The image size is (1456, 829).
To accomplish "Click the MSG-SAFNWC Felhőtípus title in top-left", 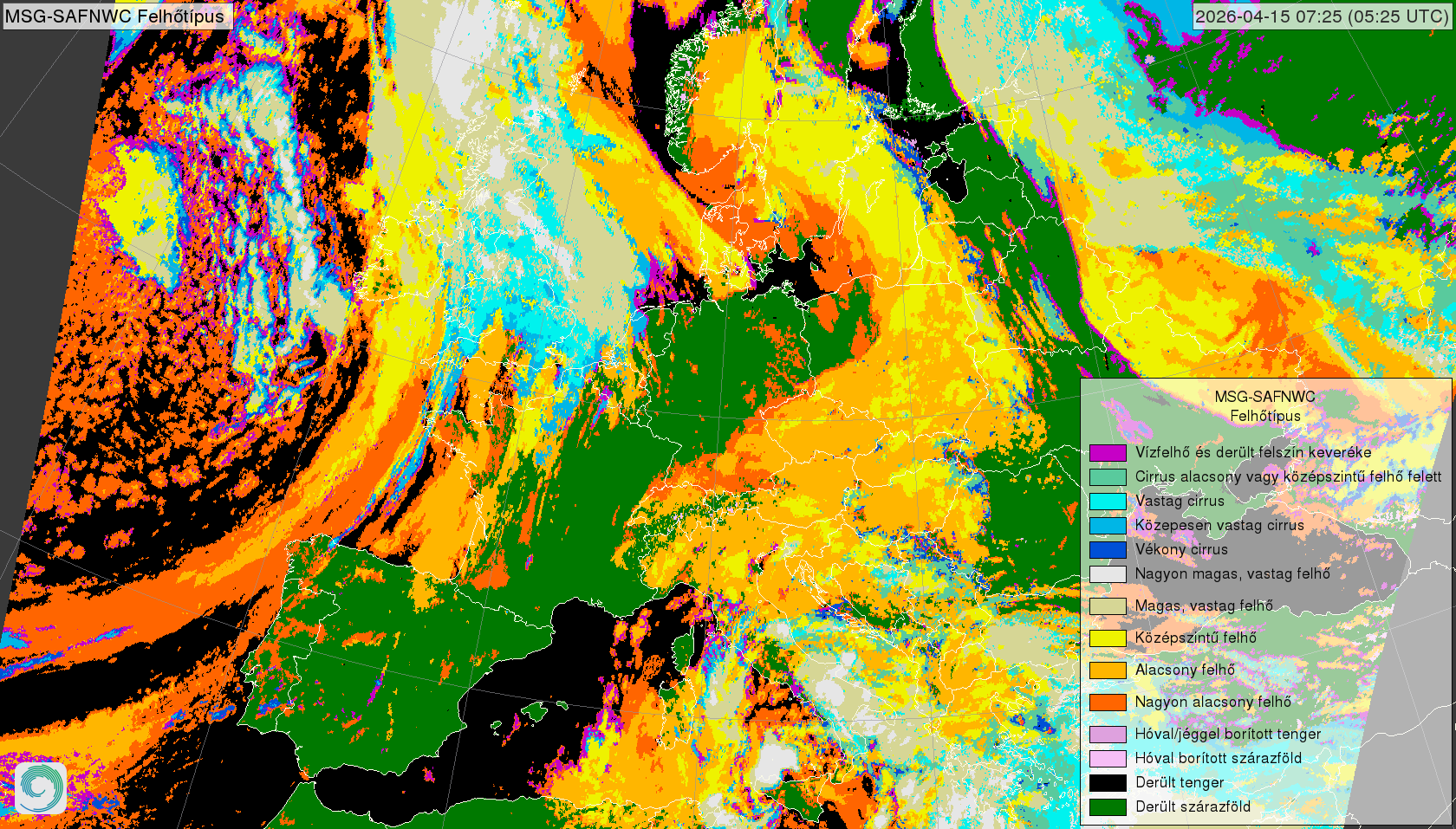I will pos(115,16).
